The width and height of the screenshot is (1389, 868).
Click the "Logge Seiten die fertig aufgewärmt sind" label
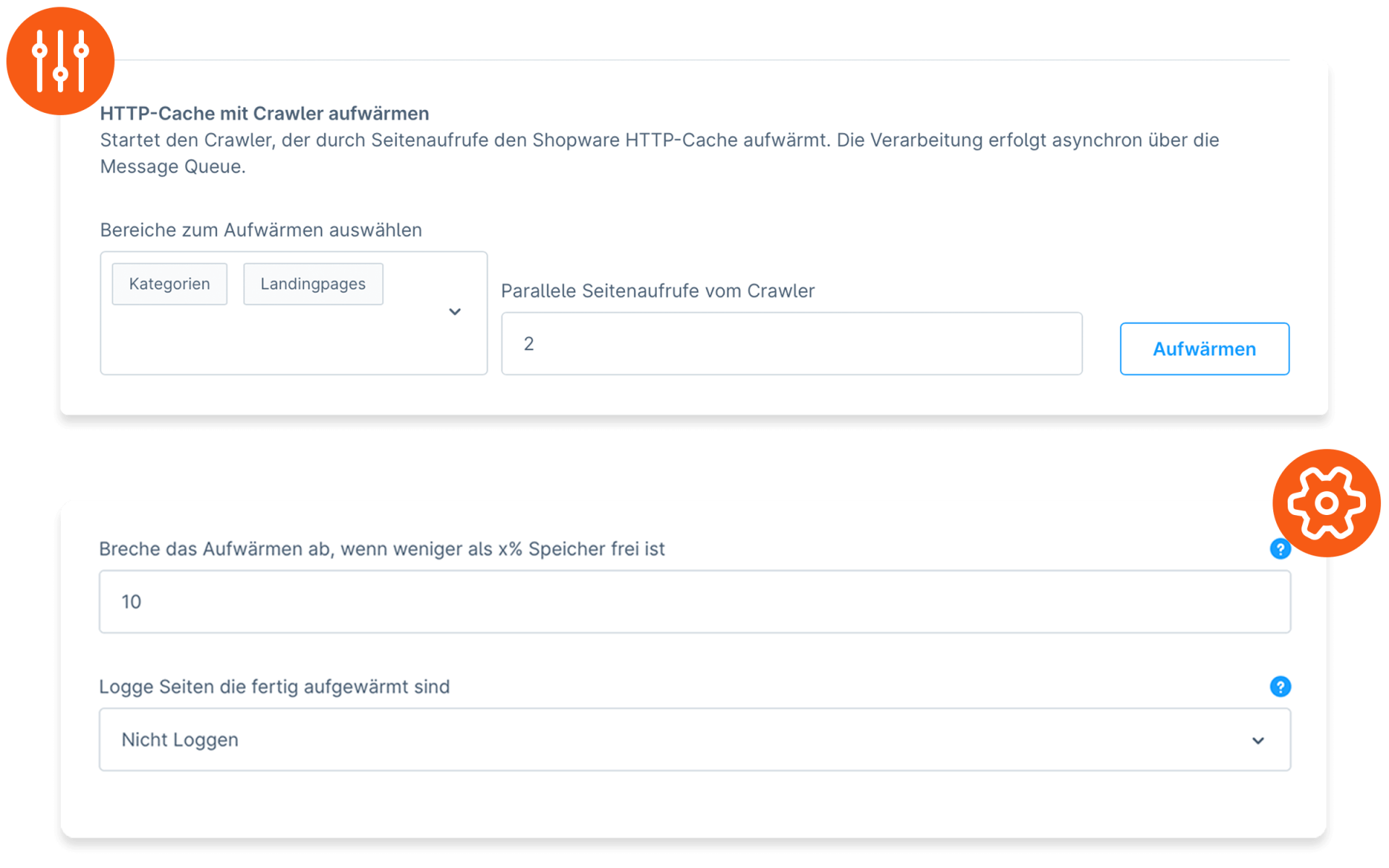tap(273, 686)
